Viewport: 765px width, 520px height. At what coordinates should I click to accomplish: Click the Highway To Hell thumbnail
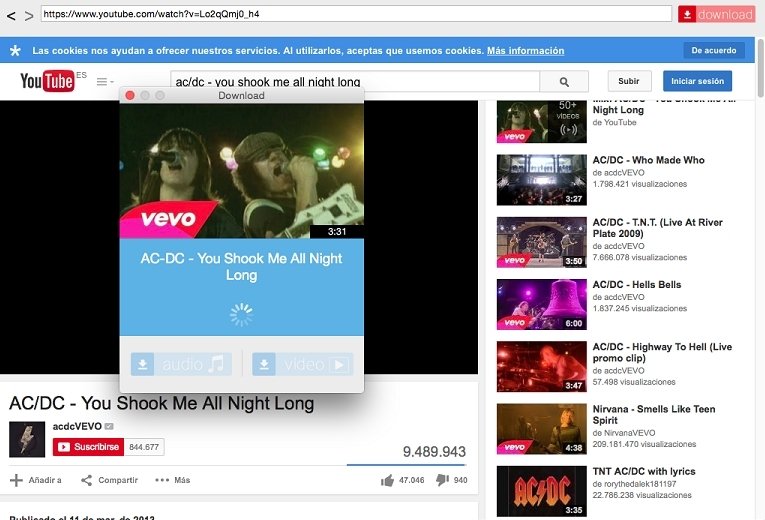pos(542,366)
